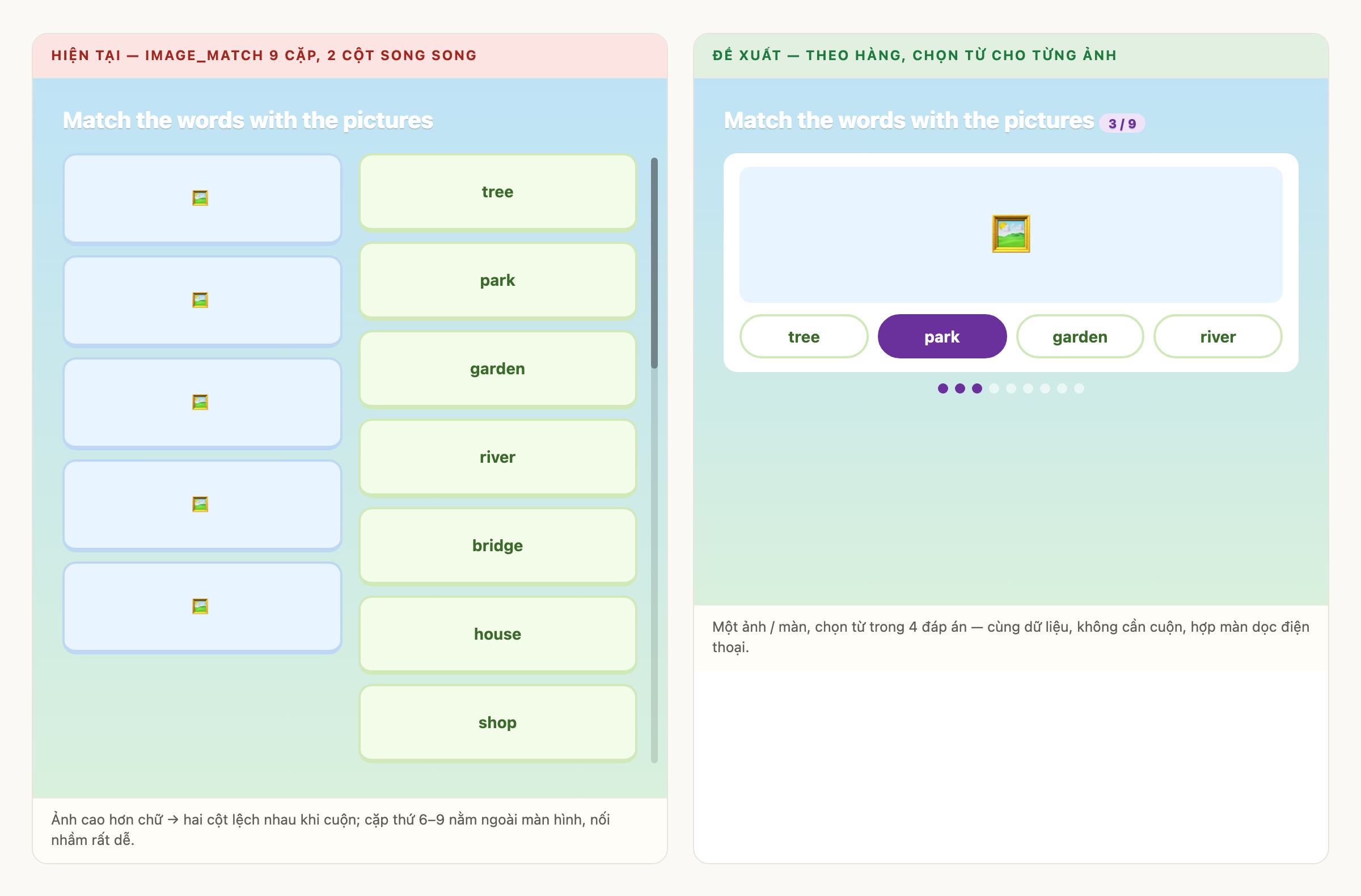
Task: Click the '3 / 9' progress badge
Action: [1122, 124]
